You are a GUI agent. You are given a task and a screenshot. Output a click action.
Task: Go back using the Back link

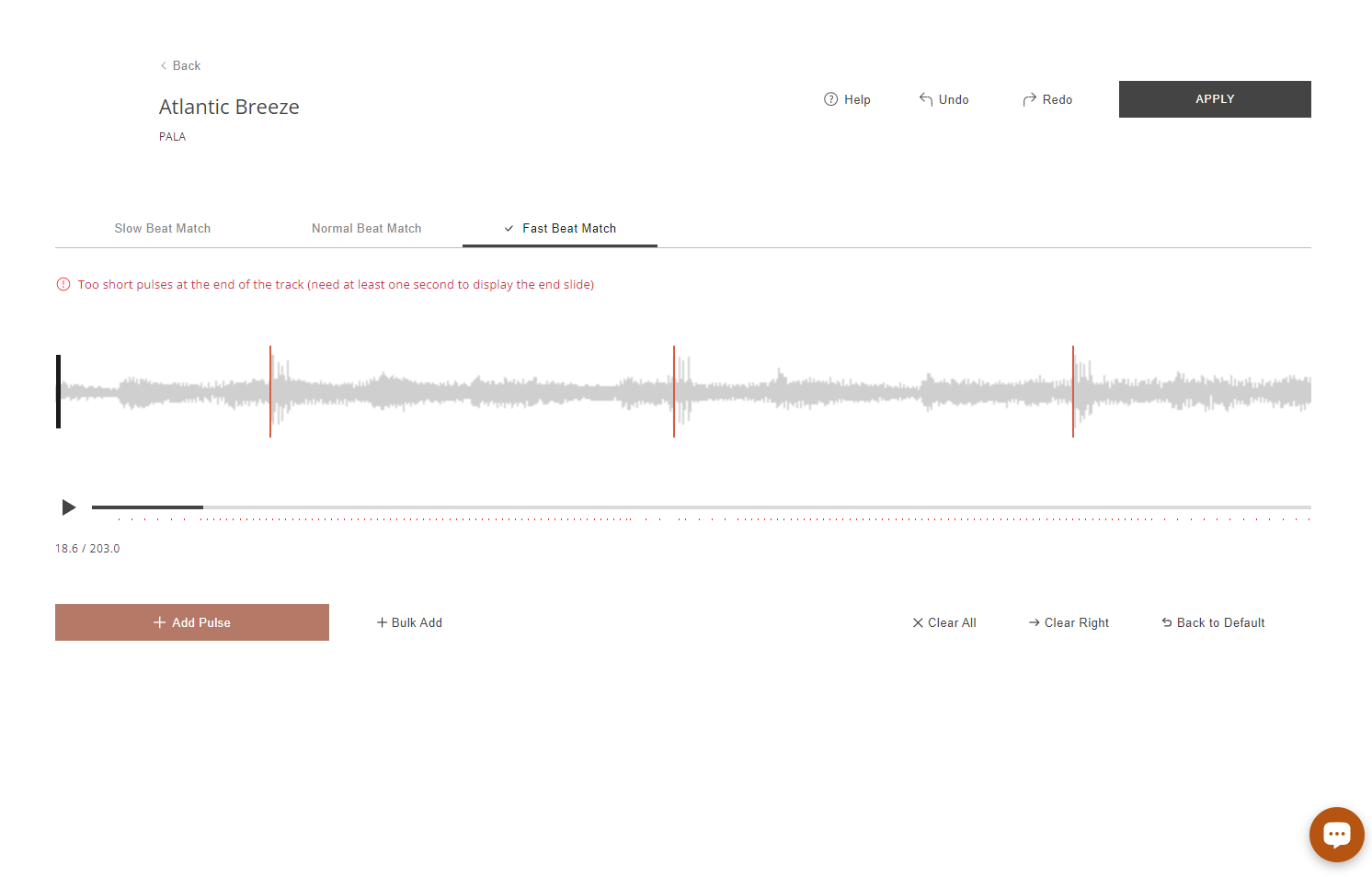[180, 65]
